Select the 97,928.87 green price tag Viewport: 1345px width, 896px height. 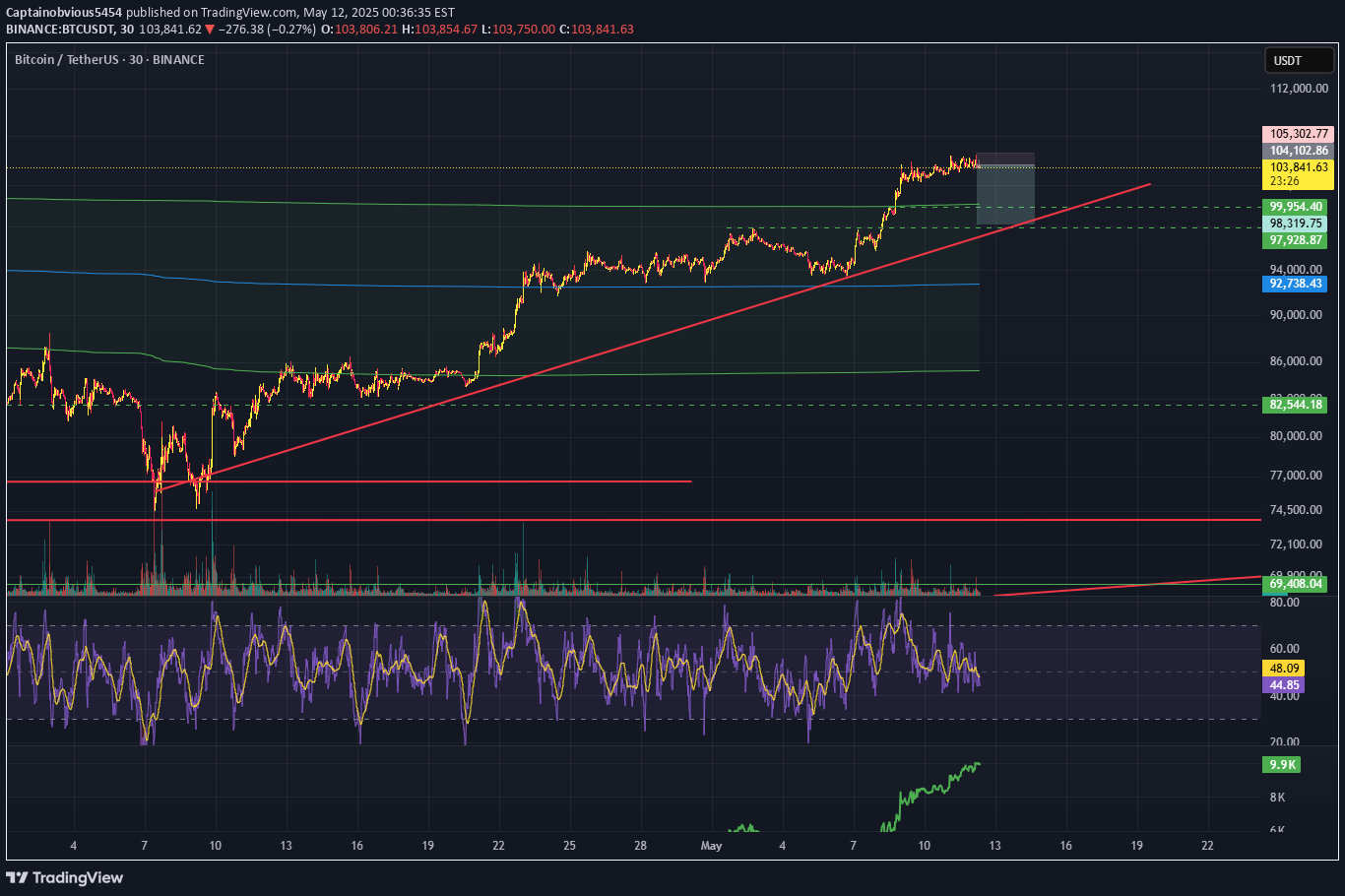pyautogui.click(x=1295, y=240)
